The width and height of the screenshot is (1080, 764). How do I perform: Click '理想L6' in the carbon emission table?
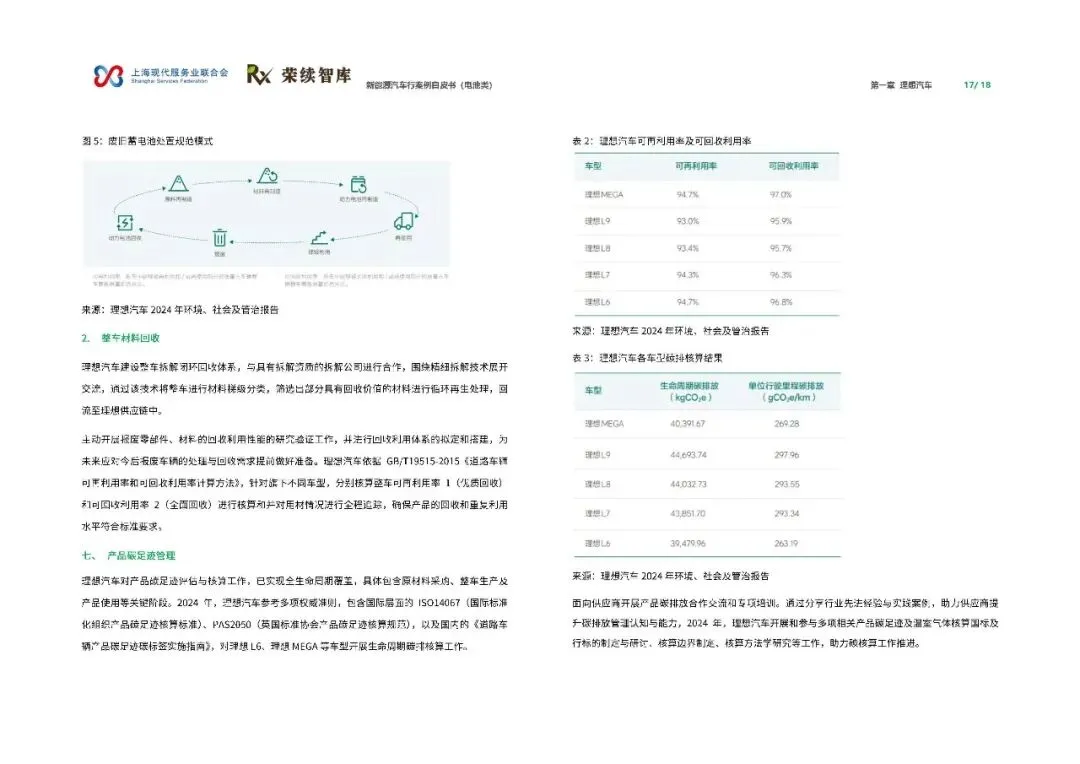(x=597, y=544)
